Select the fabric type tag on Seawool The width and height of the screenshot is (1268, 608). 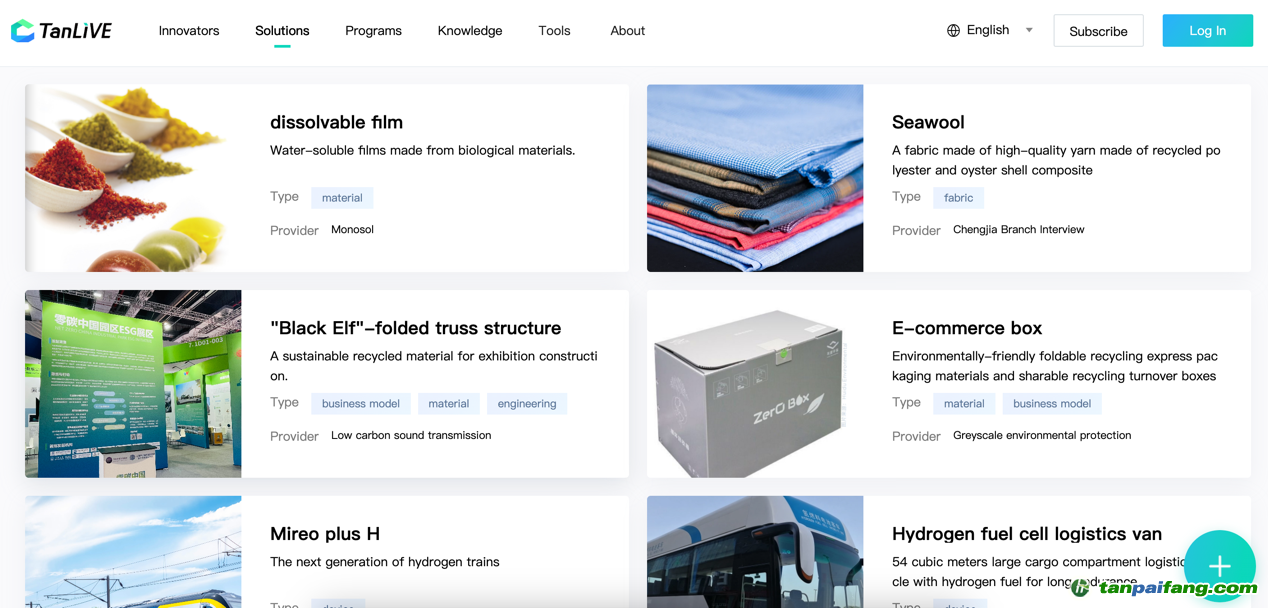click(x=958, y=198)
